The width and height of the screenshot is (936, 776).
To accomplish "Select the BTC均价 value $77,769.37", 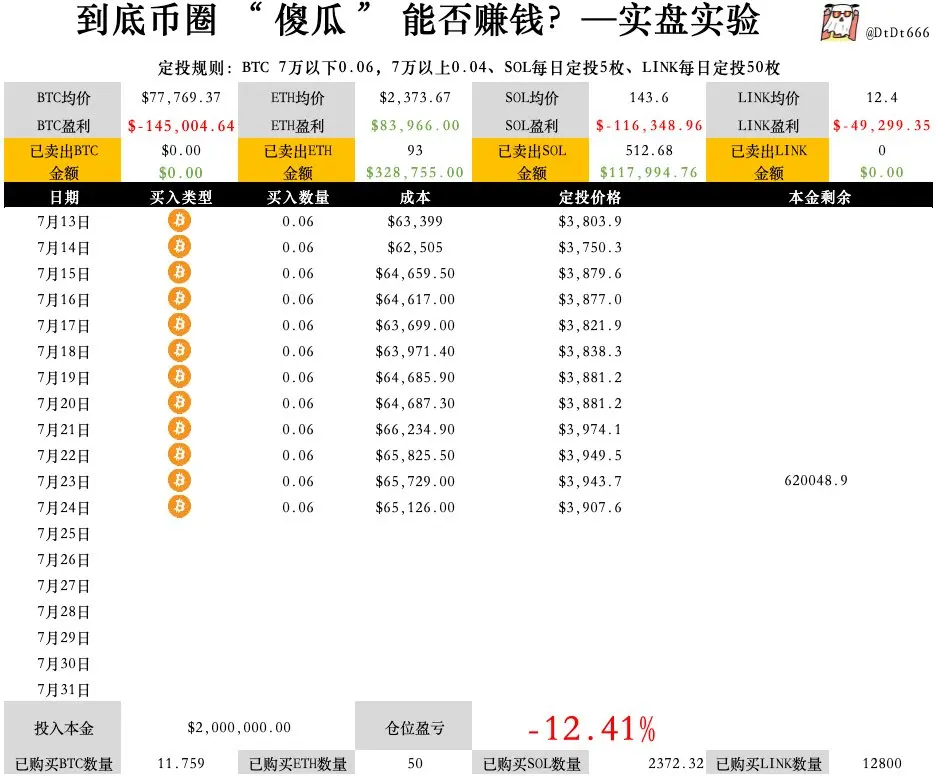I will point(181,97).
